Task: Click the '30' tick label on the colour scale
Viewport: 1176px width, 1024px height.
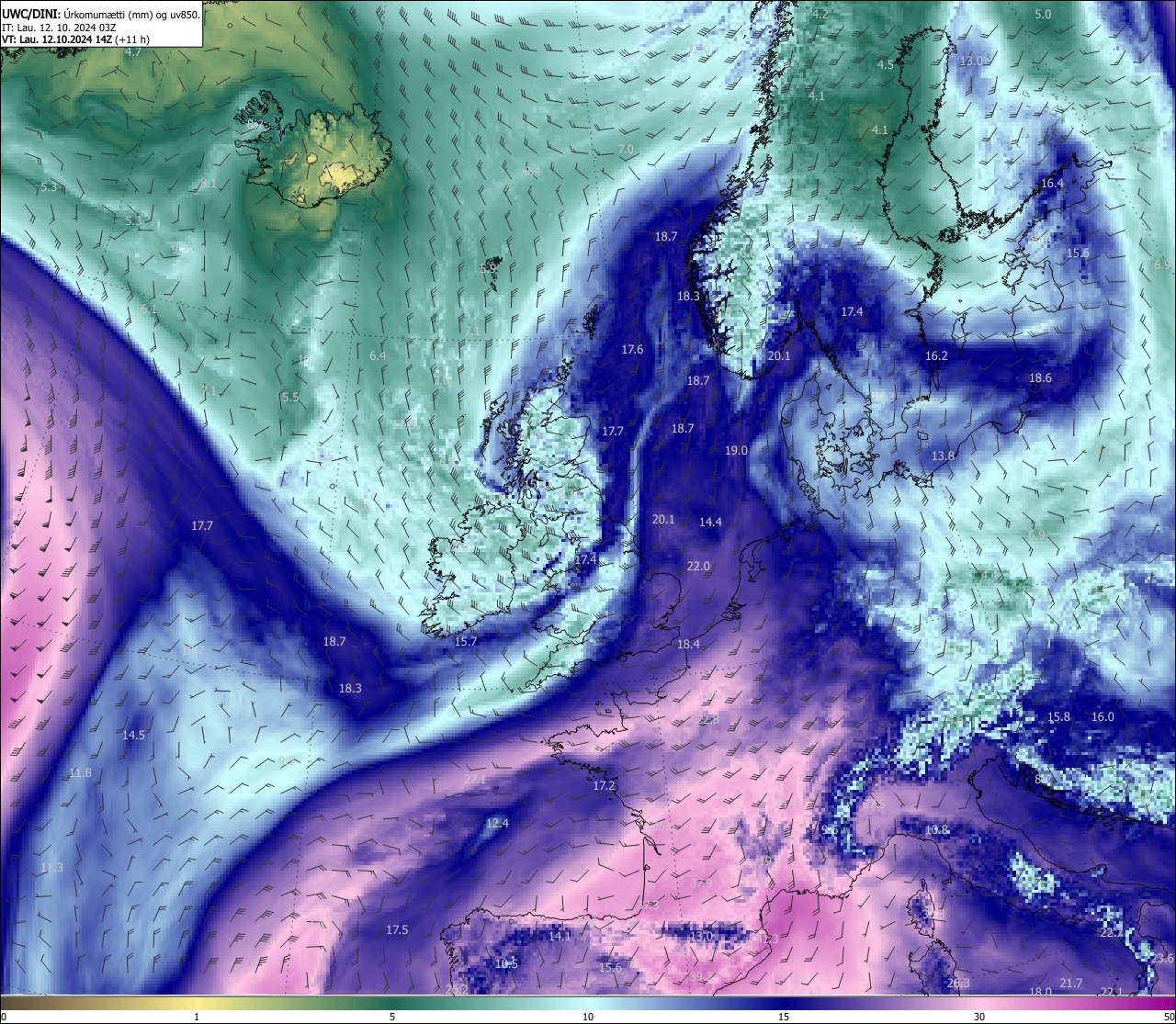Action: point(979,1017)
